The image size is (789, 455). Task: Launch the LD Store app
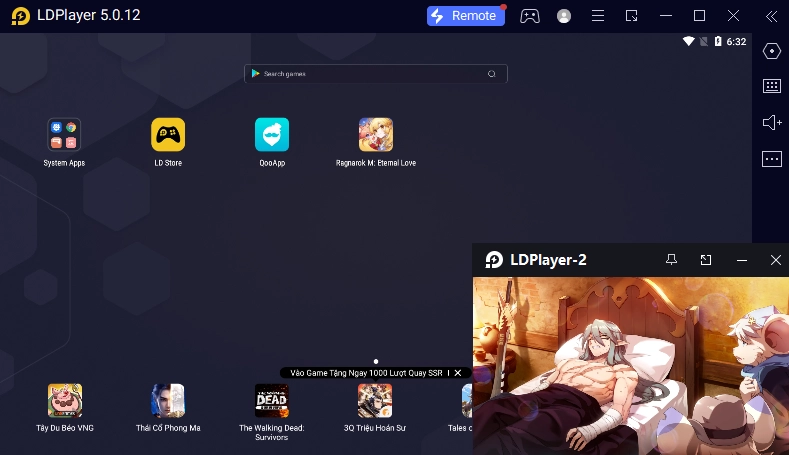pyautogui.click(x=168, y=135)
